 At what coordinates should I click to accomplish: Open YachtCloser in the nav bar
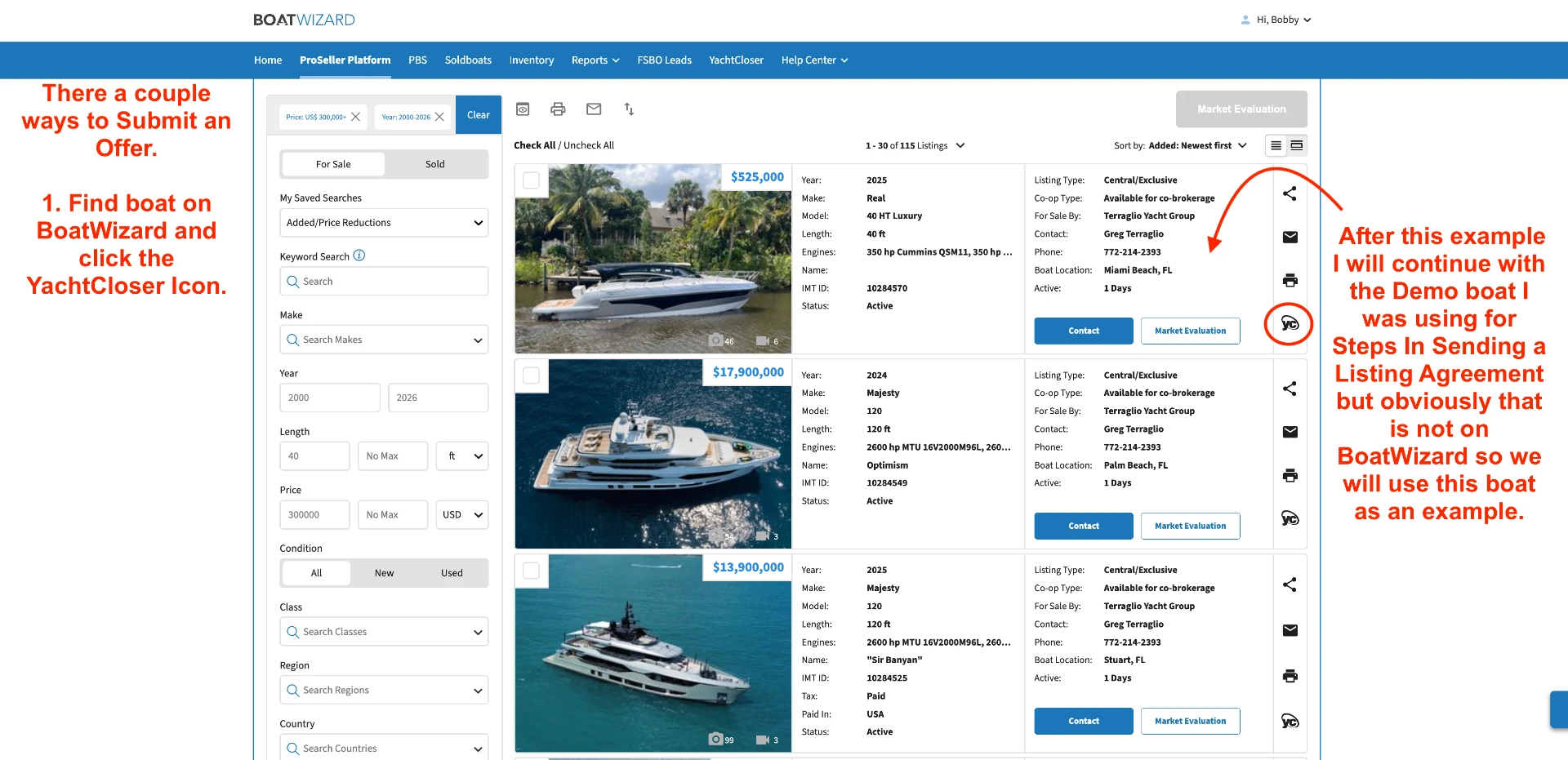[737, 60]
